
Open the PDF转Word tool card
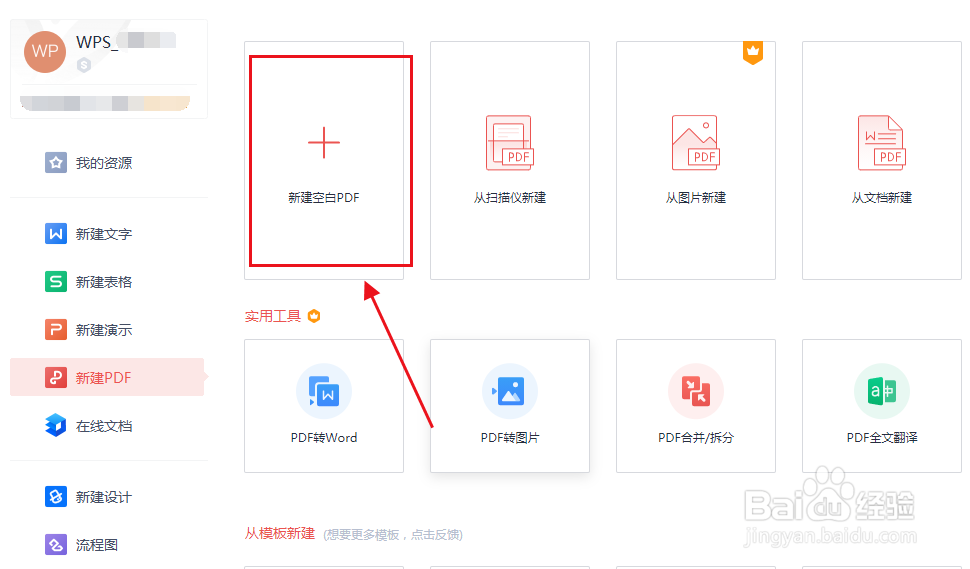click(x=324, y=406)
